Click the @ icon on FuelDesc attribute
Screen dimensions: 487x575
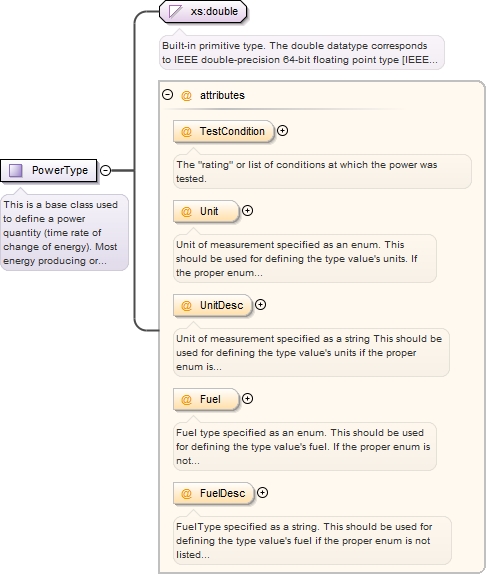(186, 494)
